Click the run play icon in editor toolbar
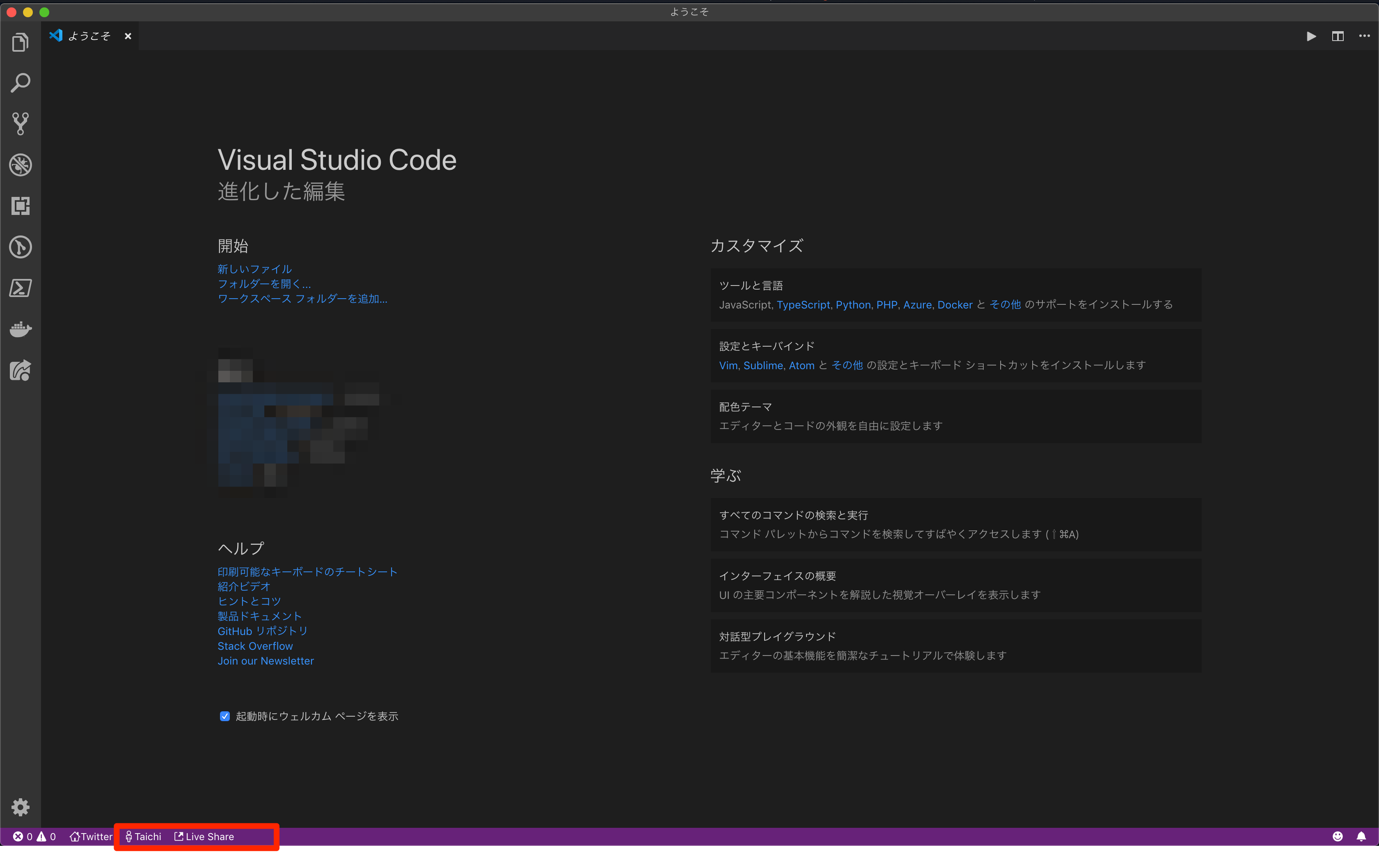This screenshot has width=1379, height=868. click(x=1311, y=36)
